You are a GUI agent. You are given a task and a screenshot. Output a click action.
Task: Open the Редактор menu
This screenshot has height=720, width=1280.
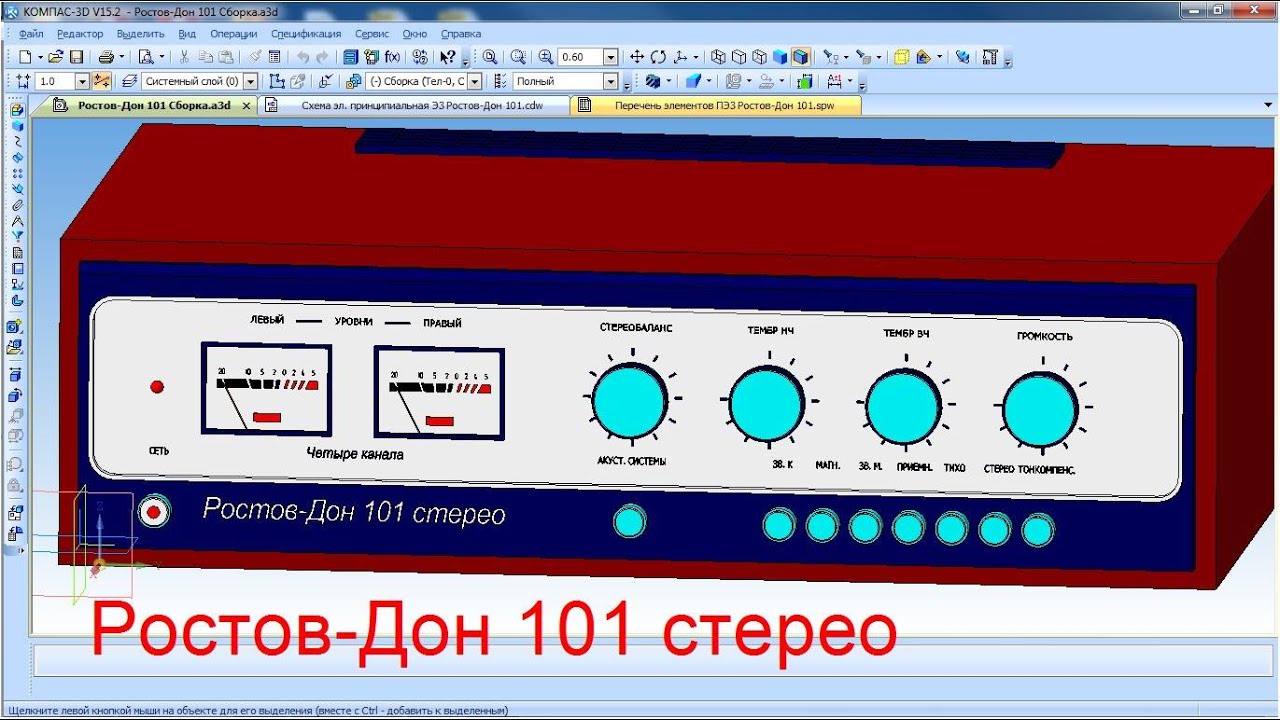click(x=80, y=33)
